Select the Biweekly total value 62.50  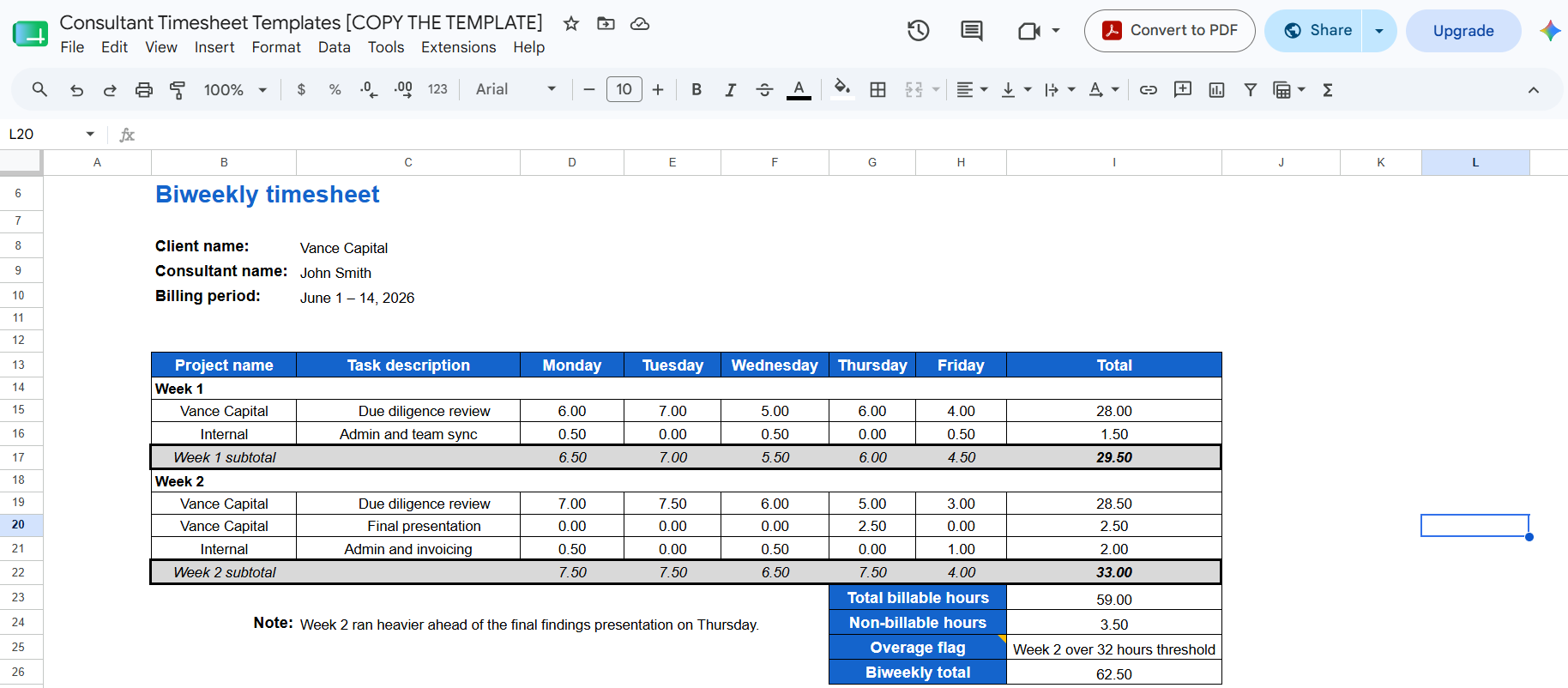(x=1113, y=673)
